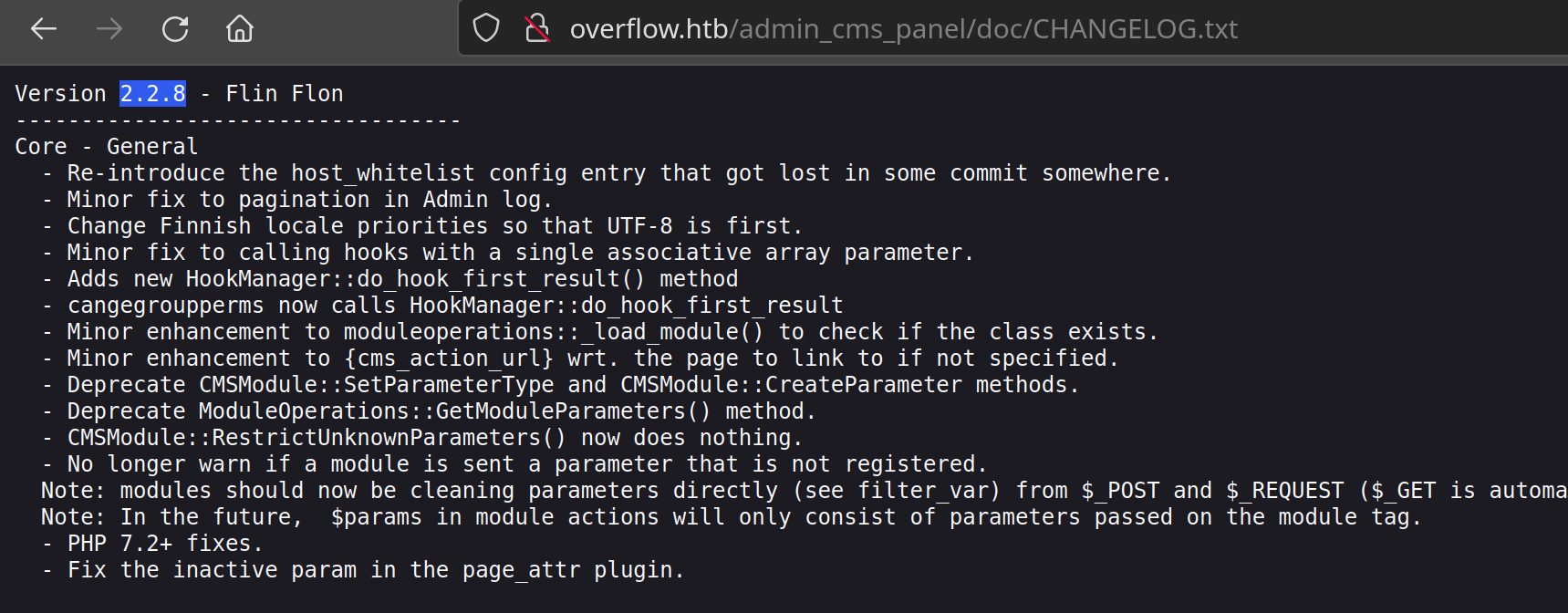Click the Finnish locale priorities line
Image resolution: width=1568 pixels, height=613 pixels.
(x=434, y=226)
